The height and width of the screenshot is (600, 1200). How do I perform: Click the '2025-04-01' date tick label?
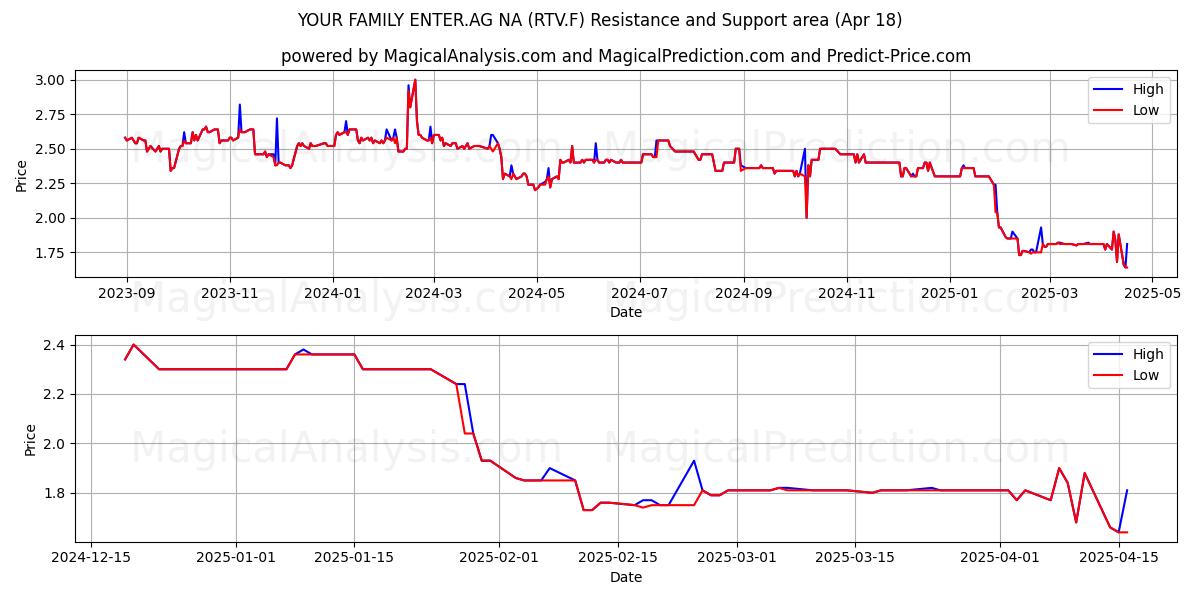click(x=1000, y=560)
